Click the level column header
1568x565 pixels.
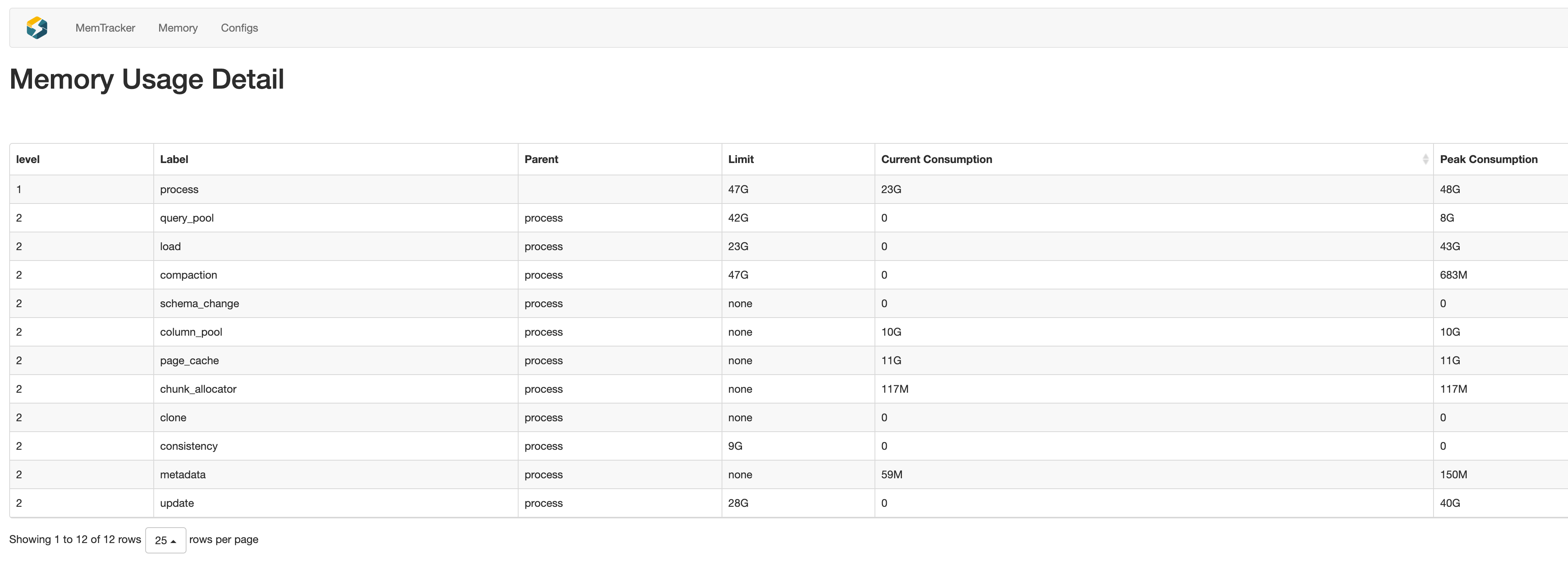(x=82, y=160)
